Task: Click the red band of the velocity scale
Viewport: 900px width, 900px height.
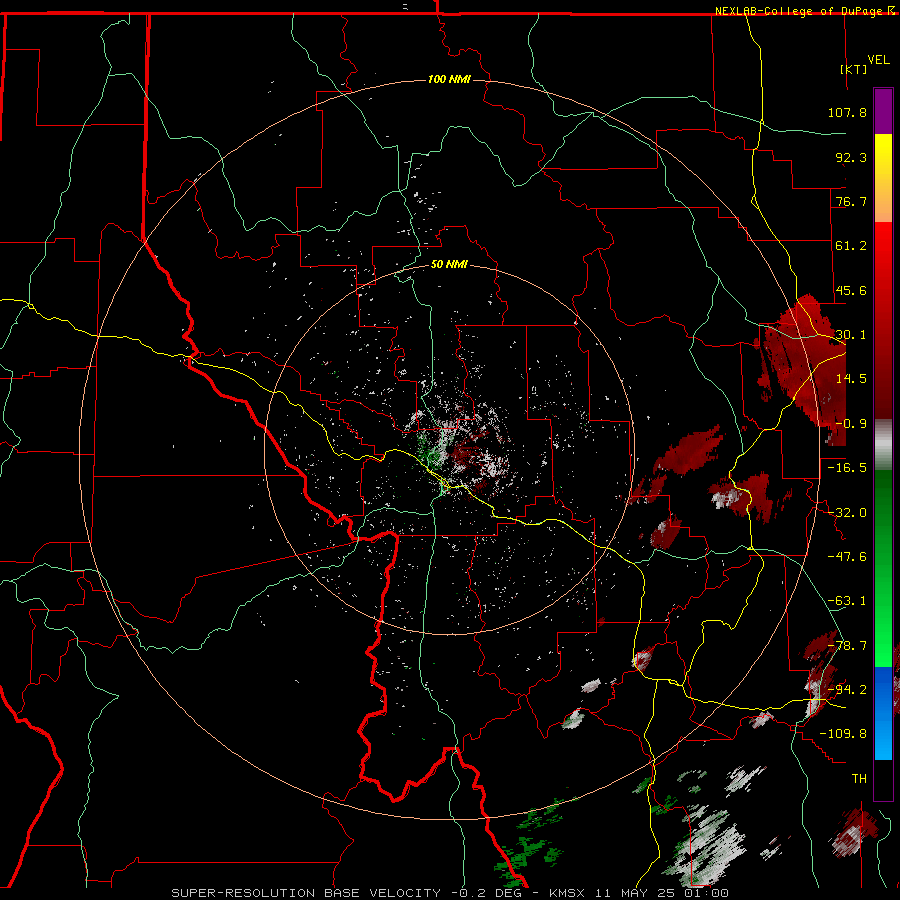Action: coord(883,320)
